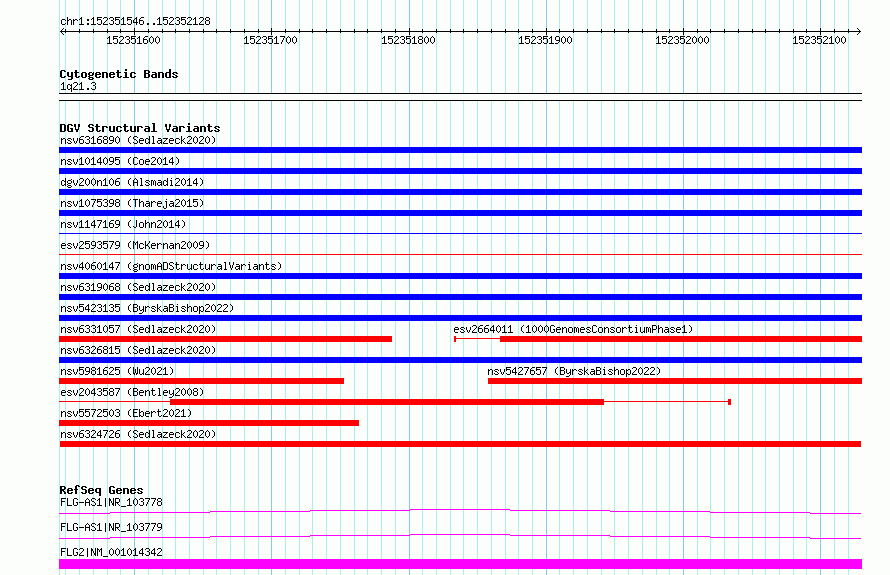Select the Cytogenetic Bands track title

[119, 74]
